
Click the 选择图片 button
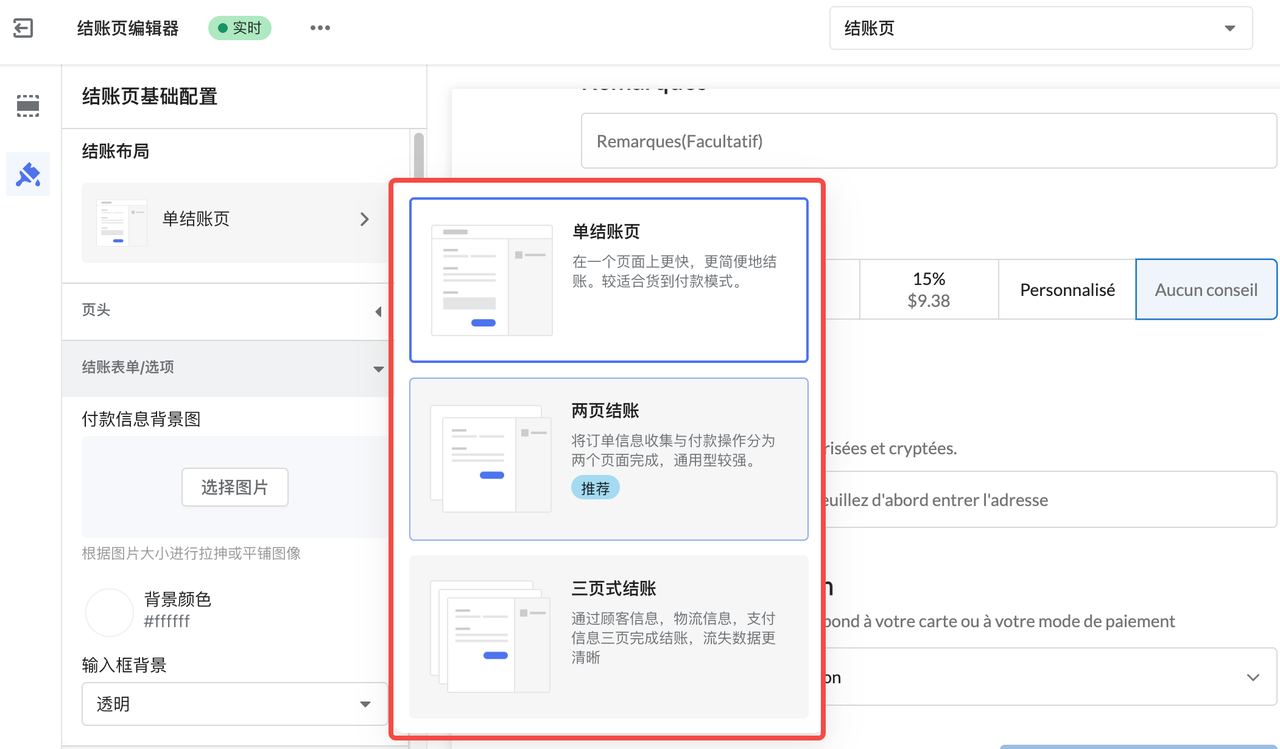point(234,487)
